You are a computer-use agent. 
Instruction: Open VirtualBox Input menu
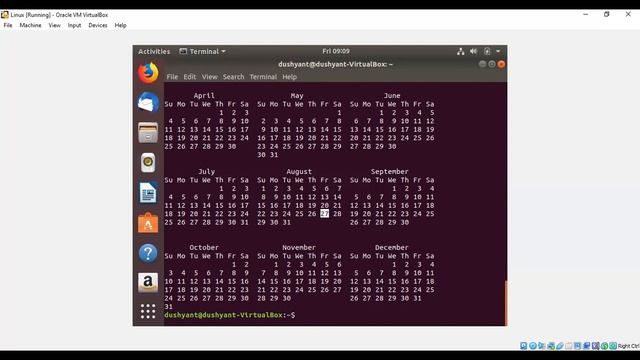[74, 25]
